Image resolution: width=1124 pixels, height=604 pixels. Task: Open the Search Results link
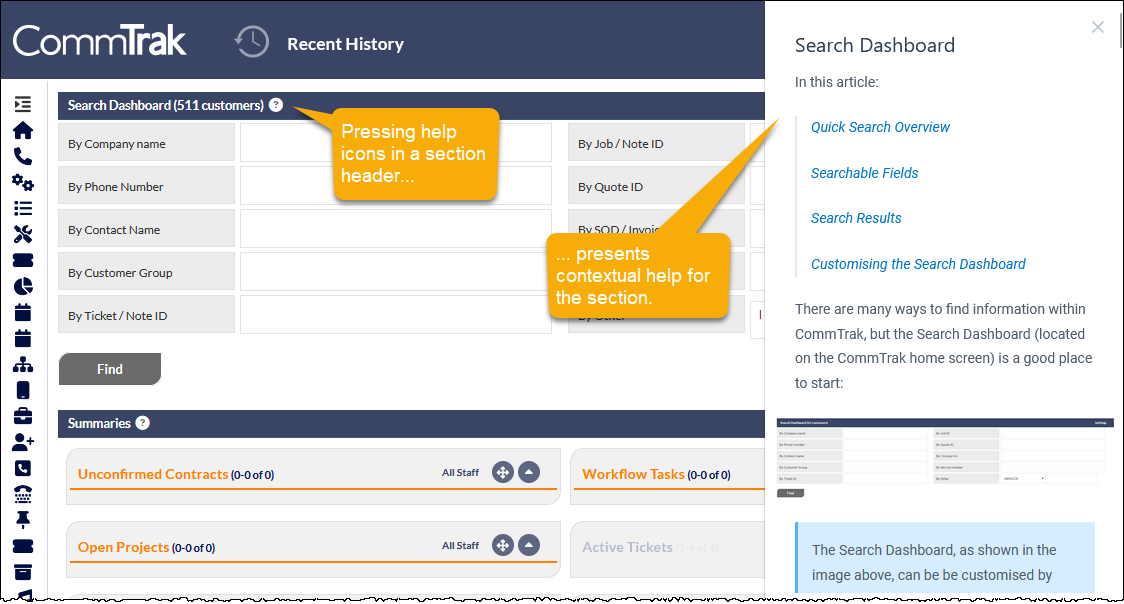[856, 218]
